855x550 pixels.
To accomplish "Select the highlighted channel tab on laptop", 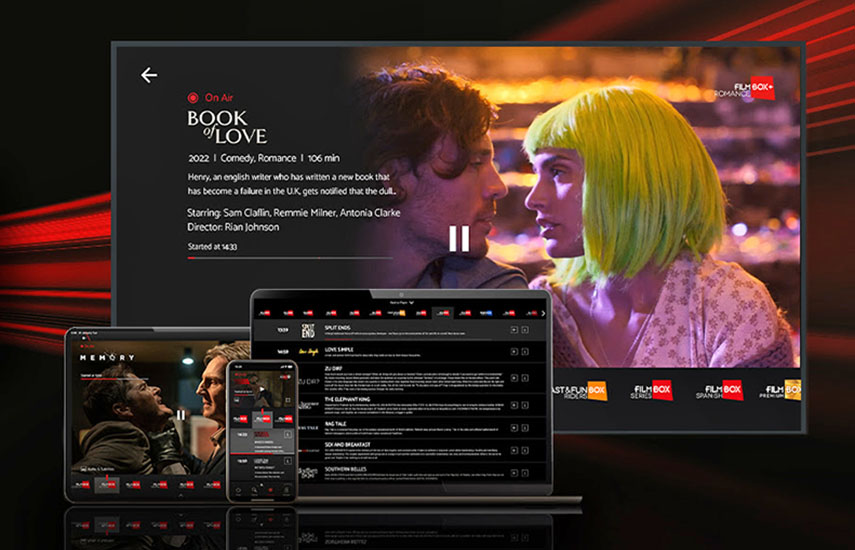I will tap(443, 313).
